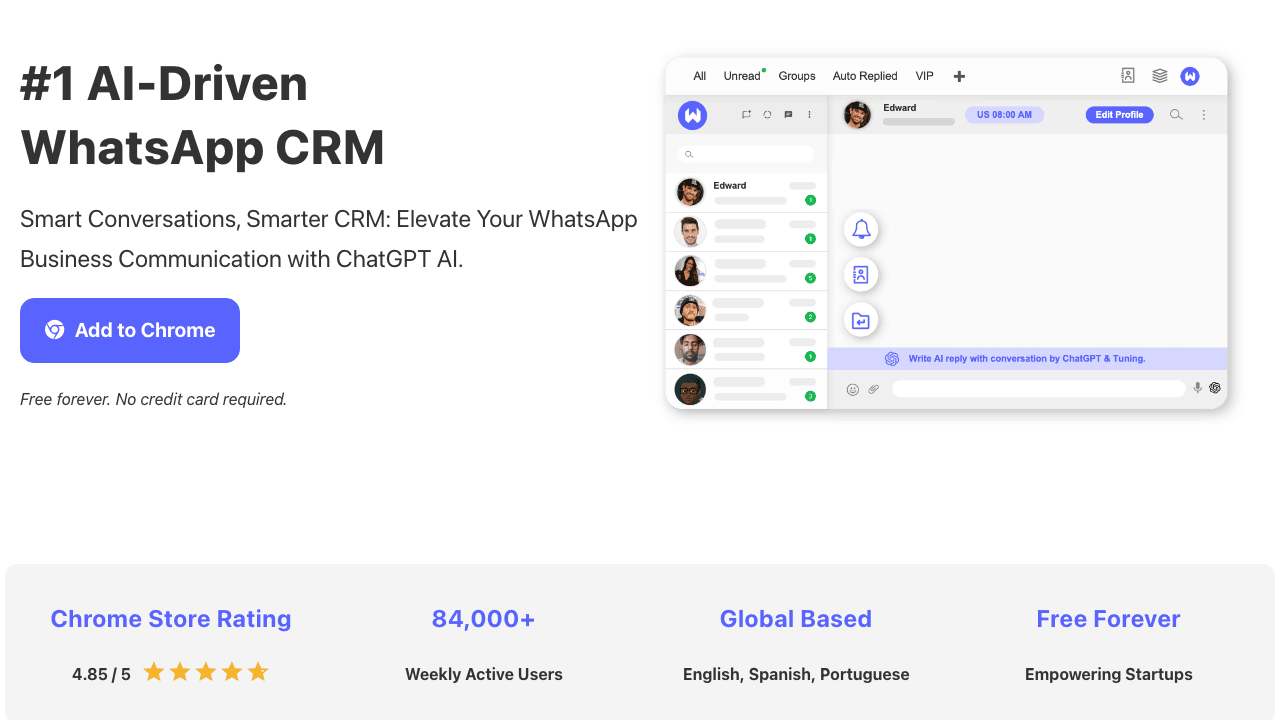Click the Edit Profile button
This screenshot has height=720, width=1280.
tap(1120, 115)
